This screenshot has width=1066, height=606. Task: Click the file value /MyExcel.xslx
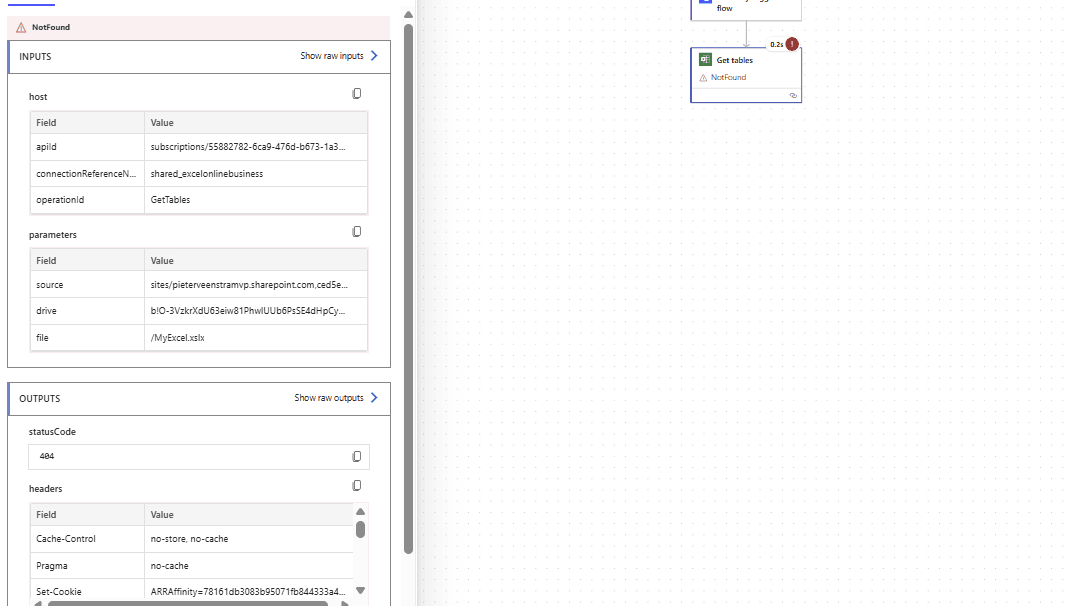click(179, 338)
